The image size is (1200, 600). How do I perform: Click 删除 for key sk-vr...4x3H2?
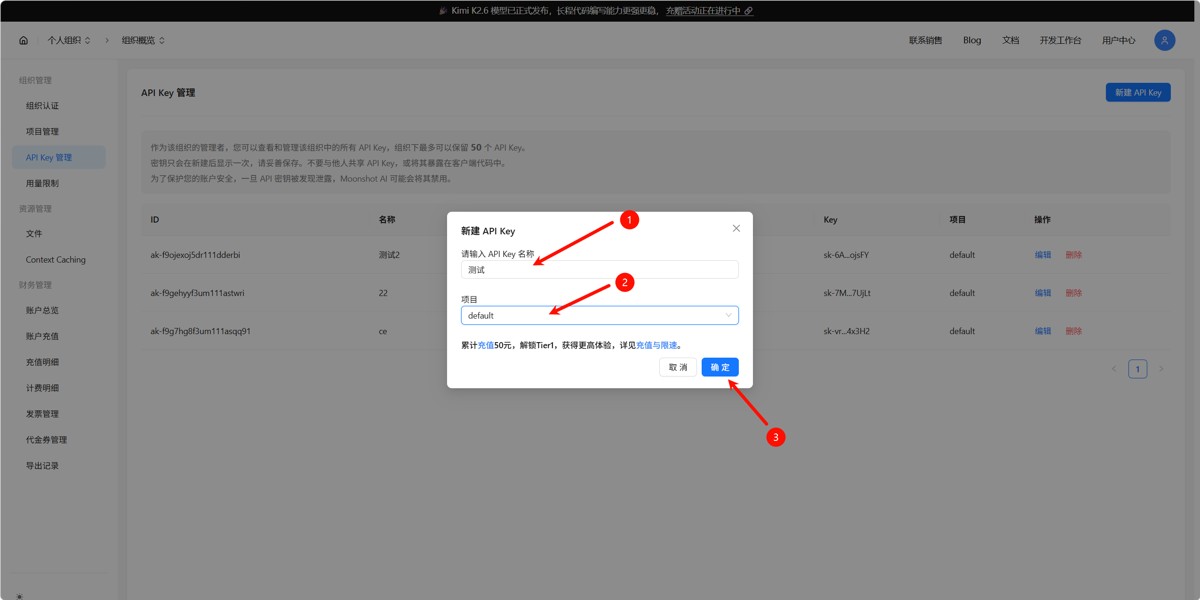pyautogui.click(x=1074, y=331)
